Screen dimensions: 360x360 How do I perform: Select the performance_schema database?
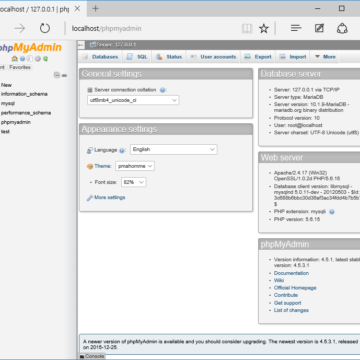click(x=26, y=113)
